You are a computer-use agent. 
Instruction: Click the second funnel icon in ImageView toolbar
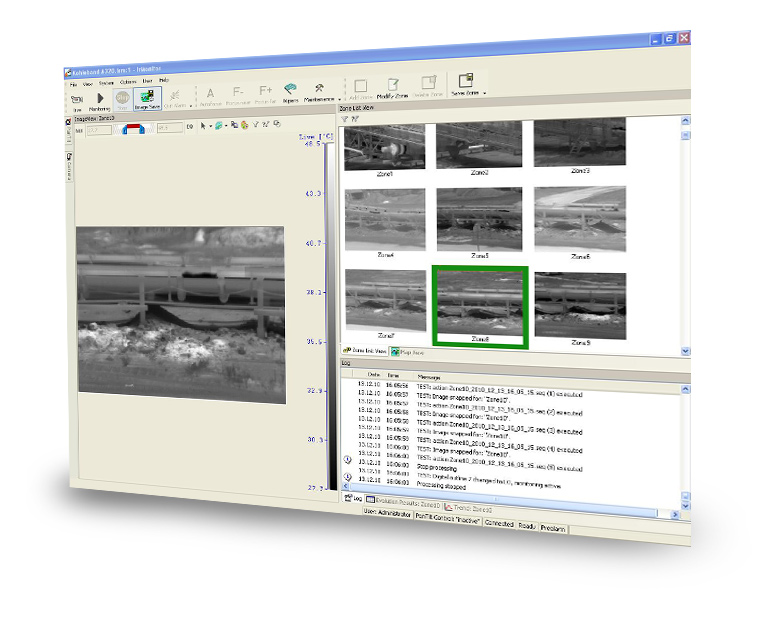point(266,124)
